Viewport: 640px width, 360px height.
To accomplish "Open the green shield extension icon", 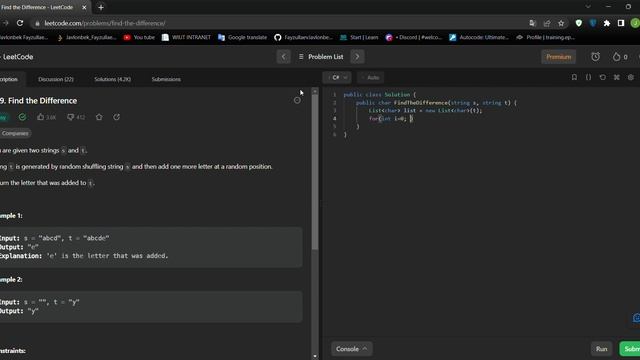I will click(578, 23).
